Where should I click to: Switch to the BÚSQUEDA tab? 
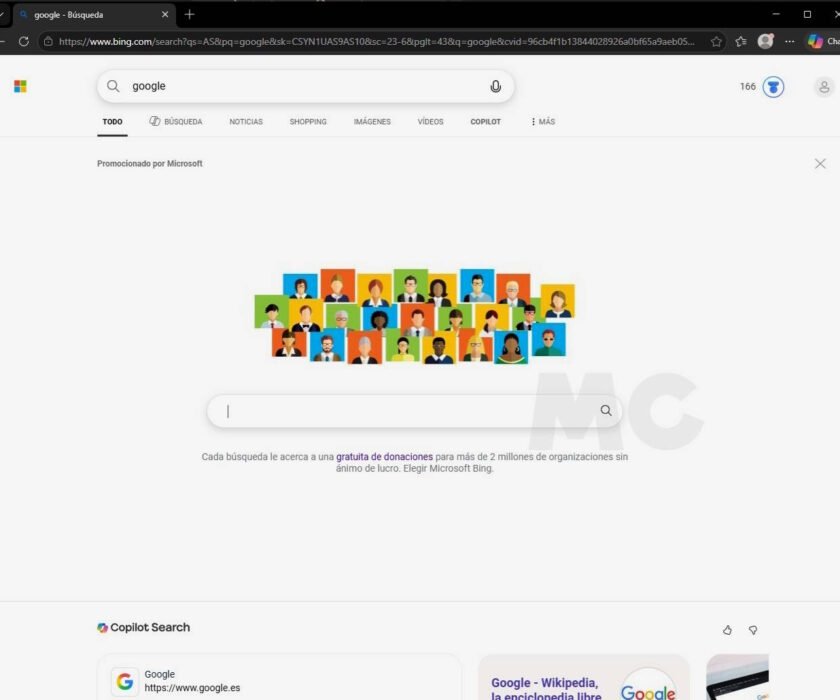pyautogui.click(x=176, y=122)
